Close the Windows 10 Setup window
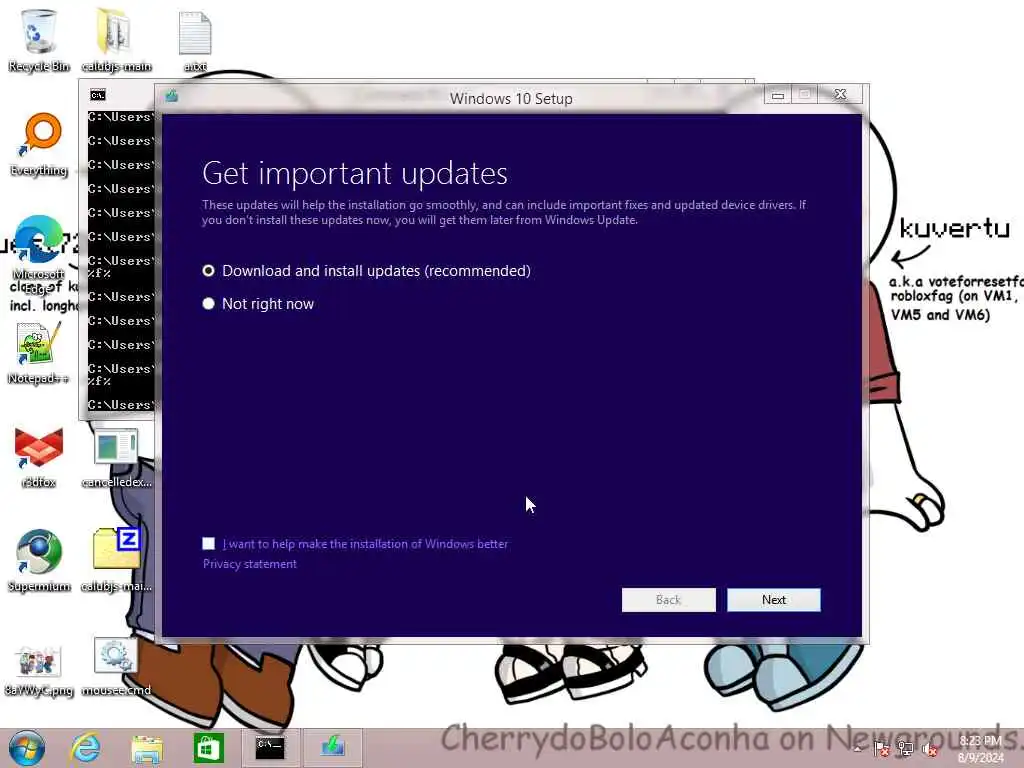Image resolution: width=1024 pixels, height=768 pixels. point(840,95)
